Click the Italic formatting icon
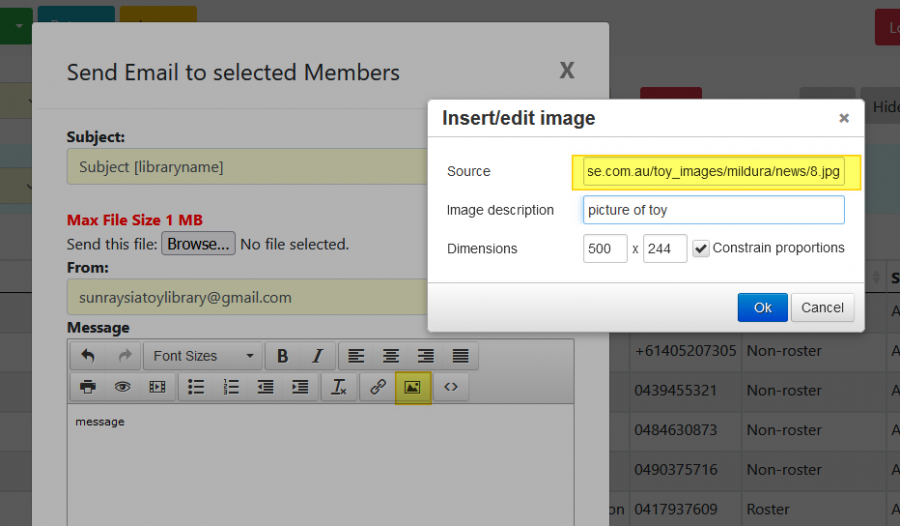 tap(317, 356)
